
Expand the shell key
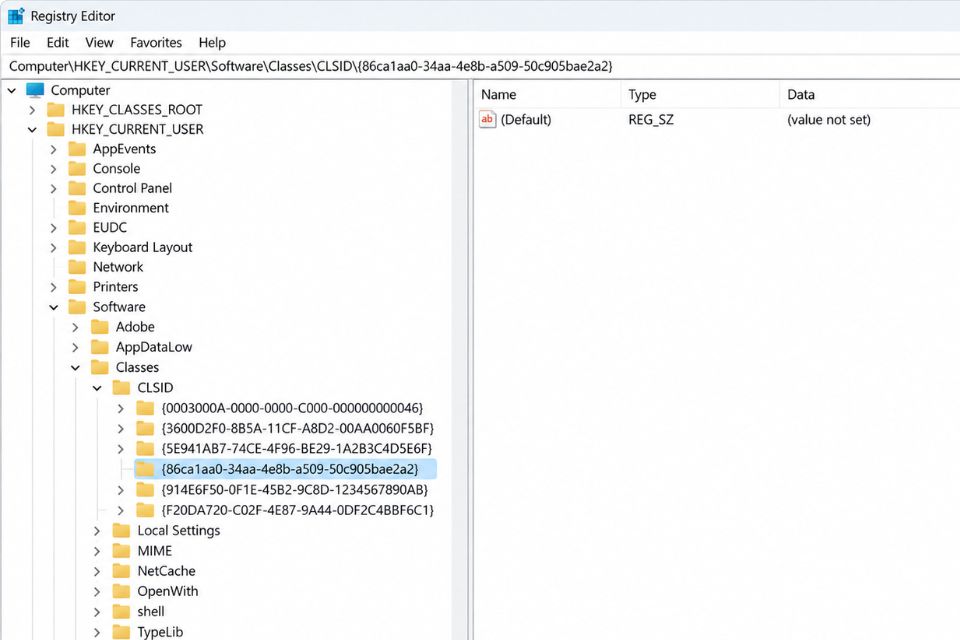(97, 612)
